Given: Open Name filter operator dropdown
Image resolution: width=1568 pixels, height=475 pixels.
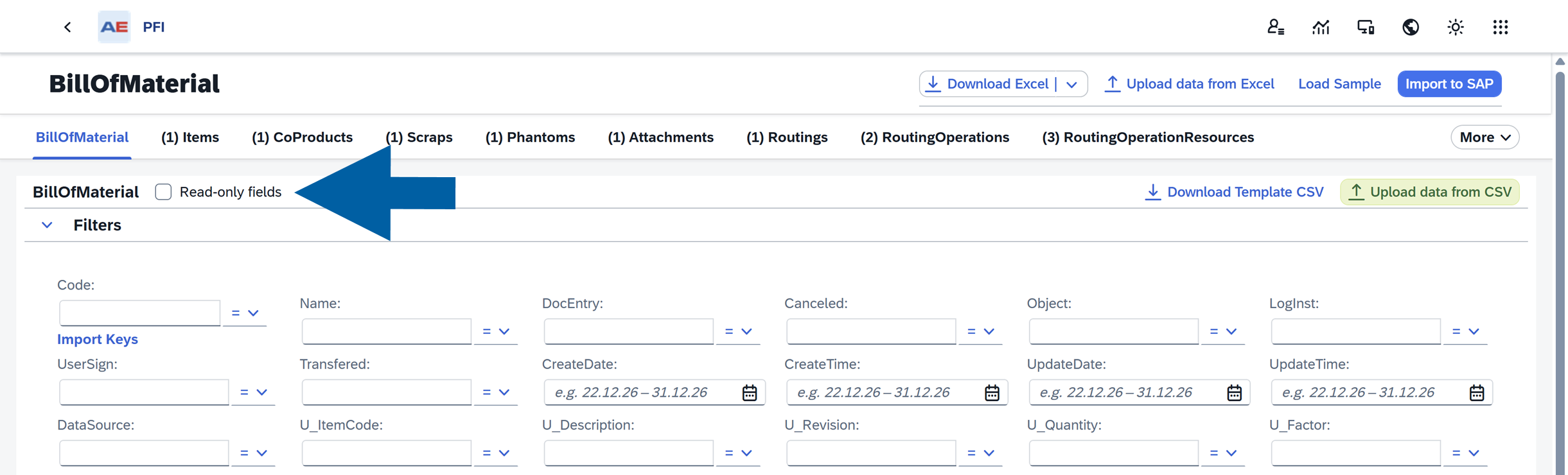Looking at the screenshot, I should click(x=496, y=331).
